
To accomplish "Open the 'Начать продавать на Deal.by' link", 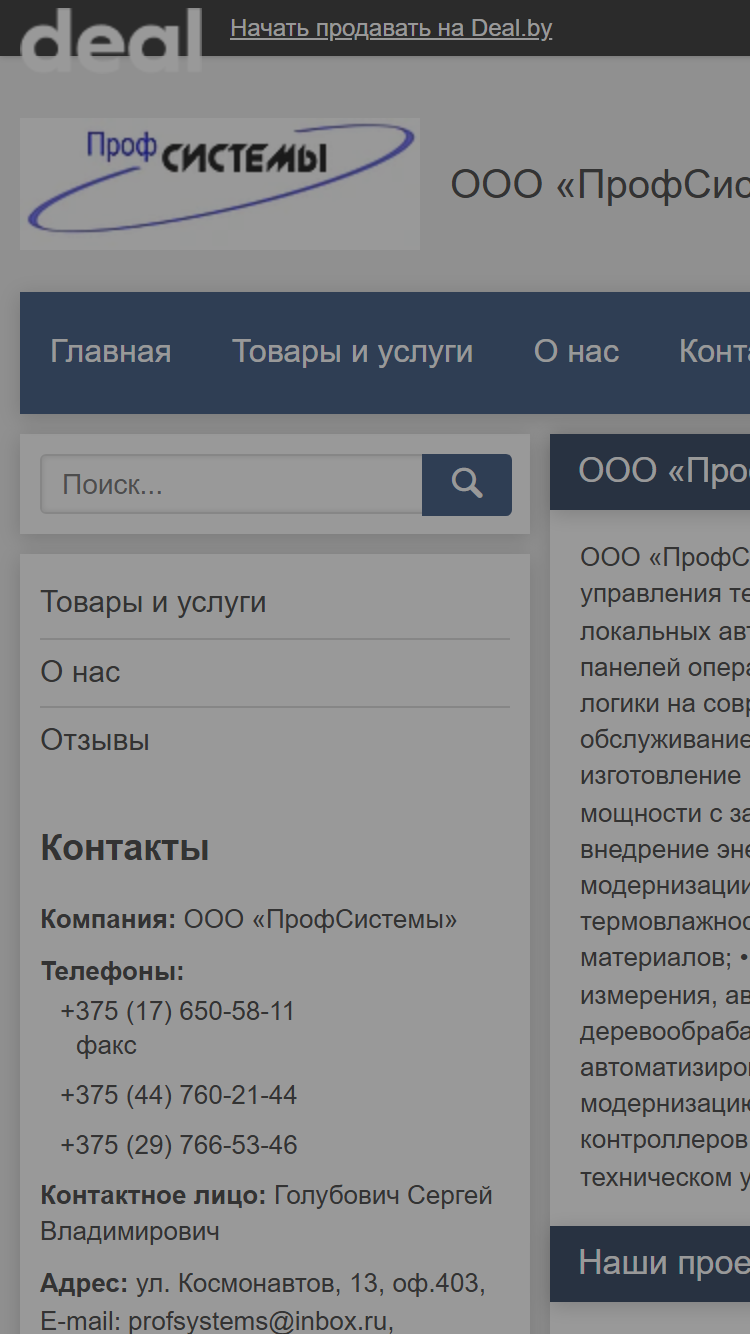I will pos(391,28).
